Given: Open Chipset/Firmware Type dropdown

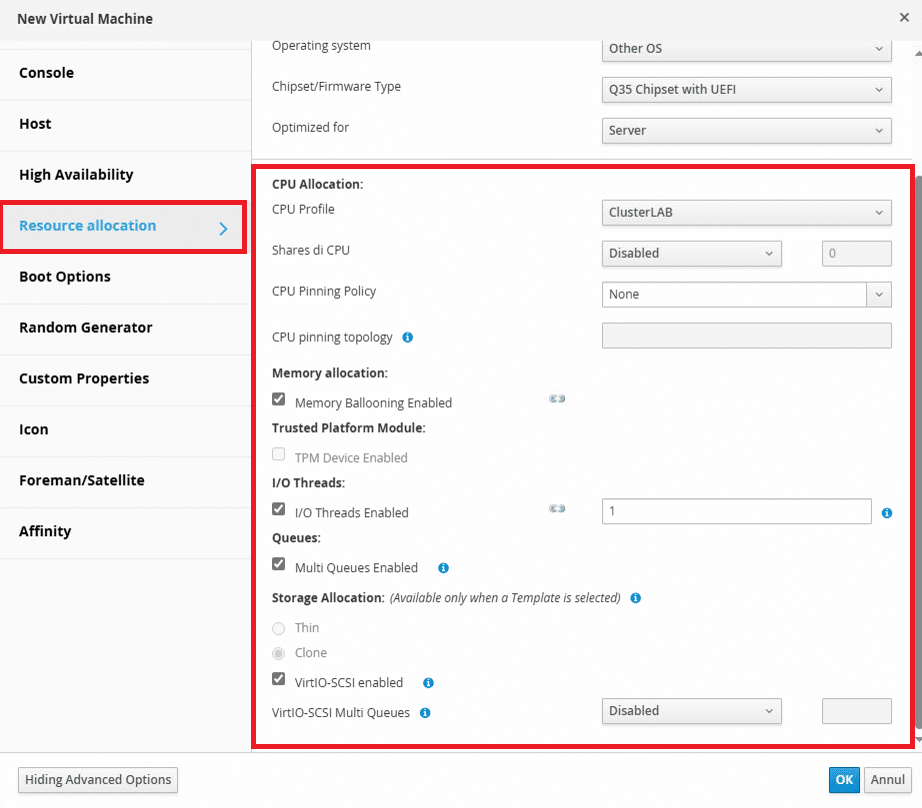Looking at the screenshot, I should pyautogui.click(x=746, y=89).
